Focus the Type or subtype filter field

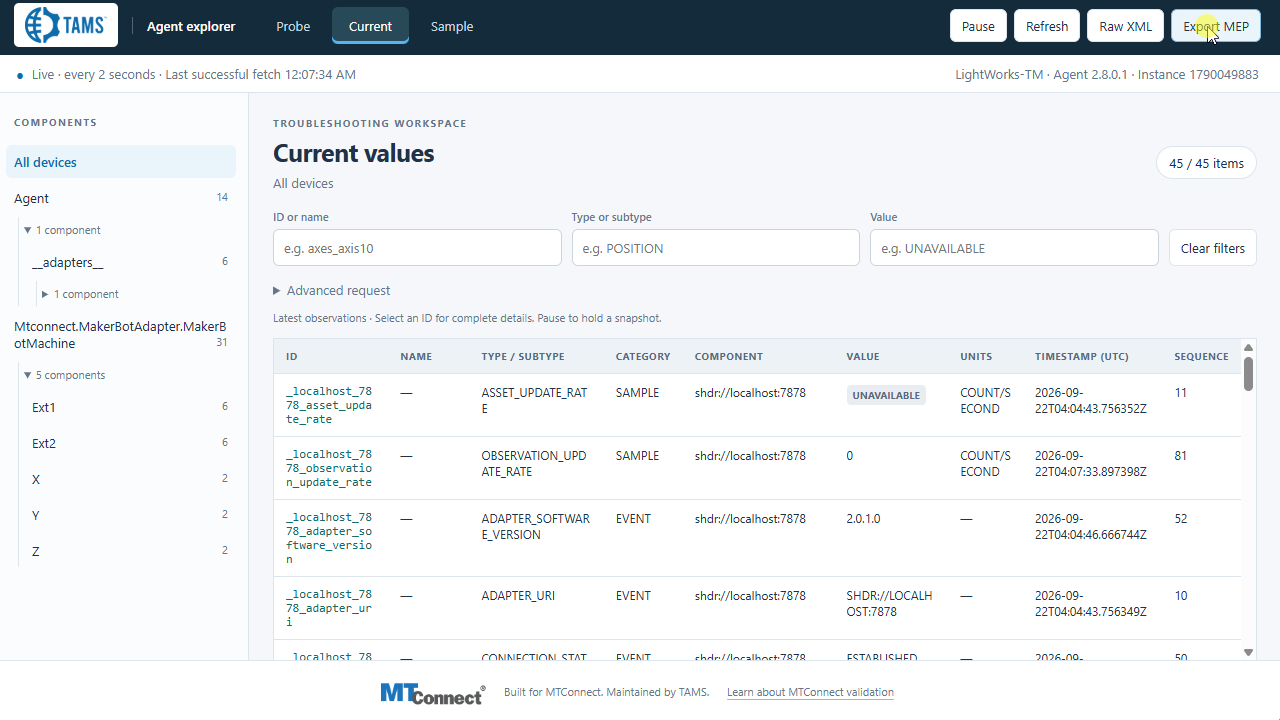click(x=716, y=248)
